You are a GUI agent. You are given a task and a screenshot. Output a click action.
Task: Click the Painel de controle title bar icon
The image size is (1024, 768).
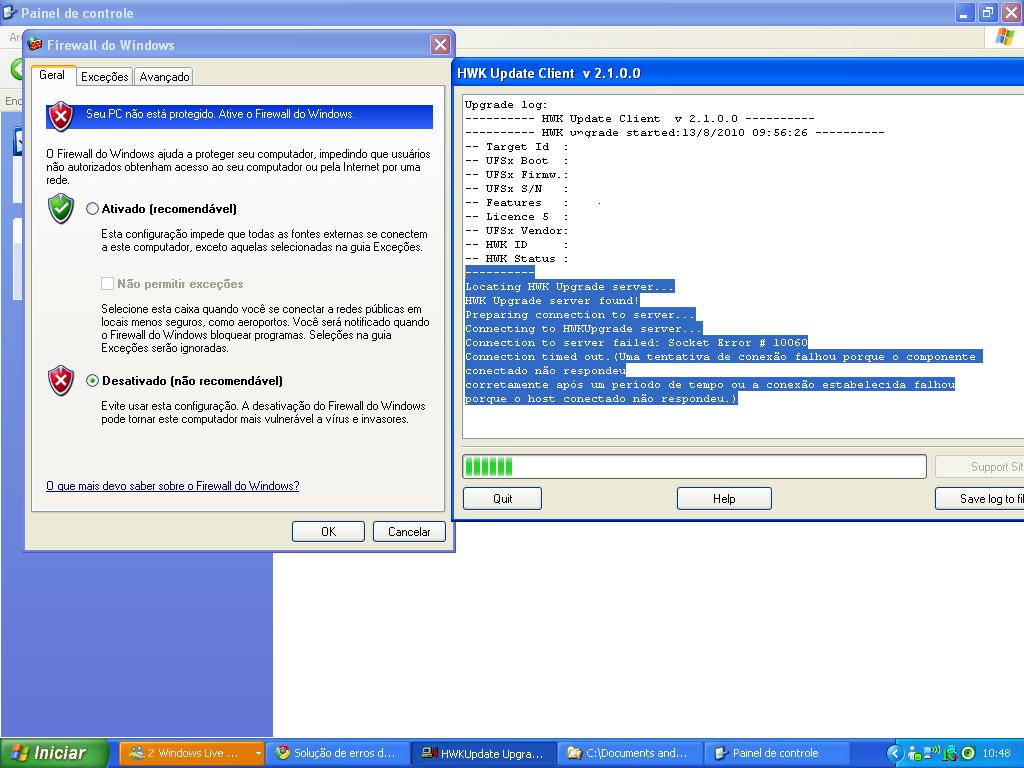(x=9, y=12)
